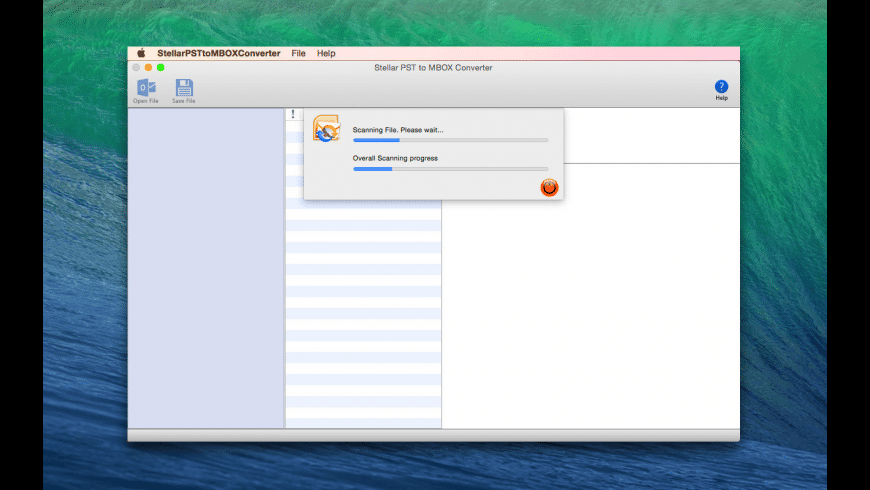Click the window title 'Stellar PST to MBOX Converter'
870x490 pixels.
coord(433,68)
